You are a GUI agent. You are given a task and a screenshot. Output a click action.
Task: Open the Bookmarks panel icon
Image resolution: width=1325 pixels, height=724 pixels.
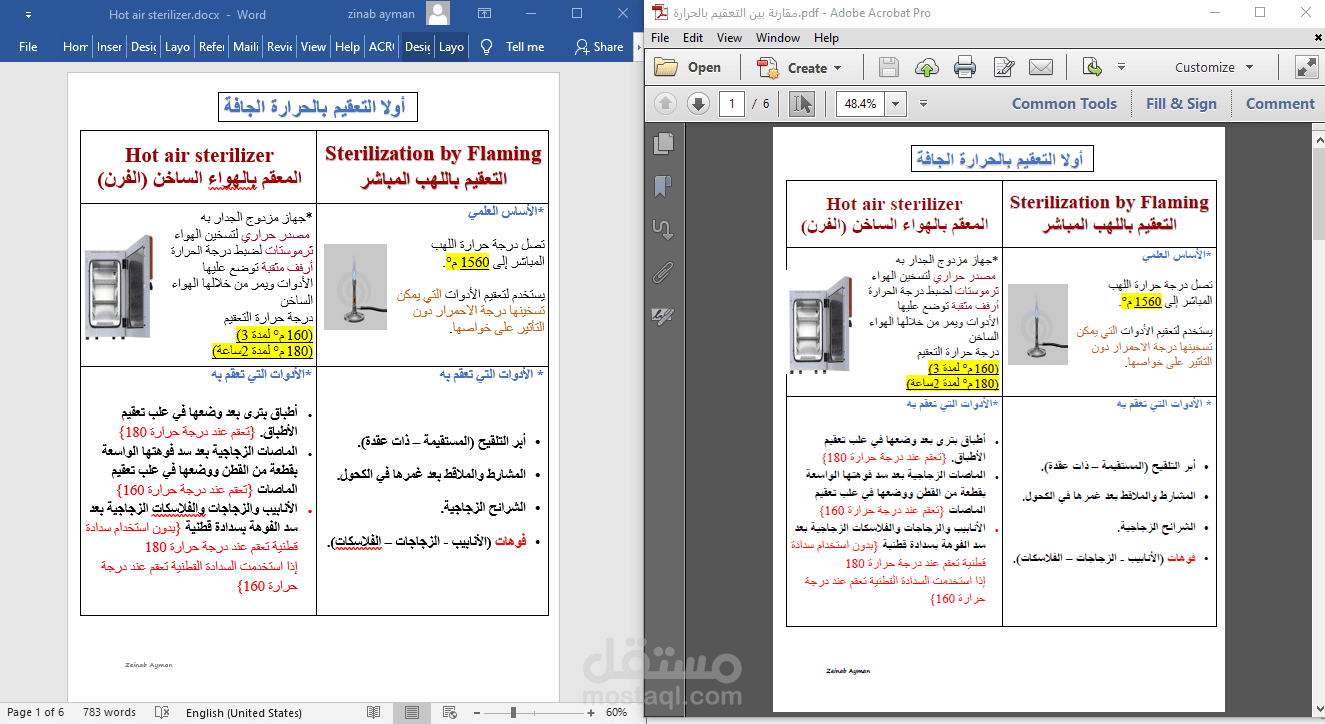[662, 186]
